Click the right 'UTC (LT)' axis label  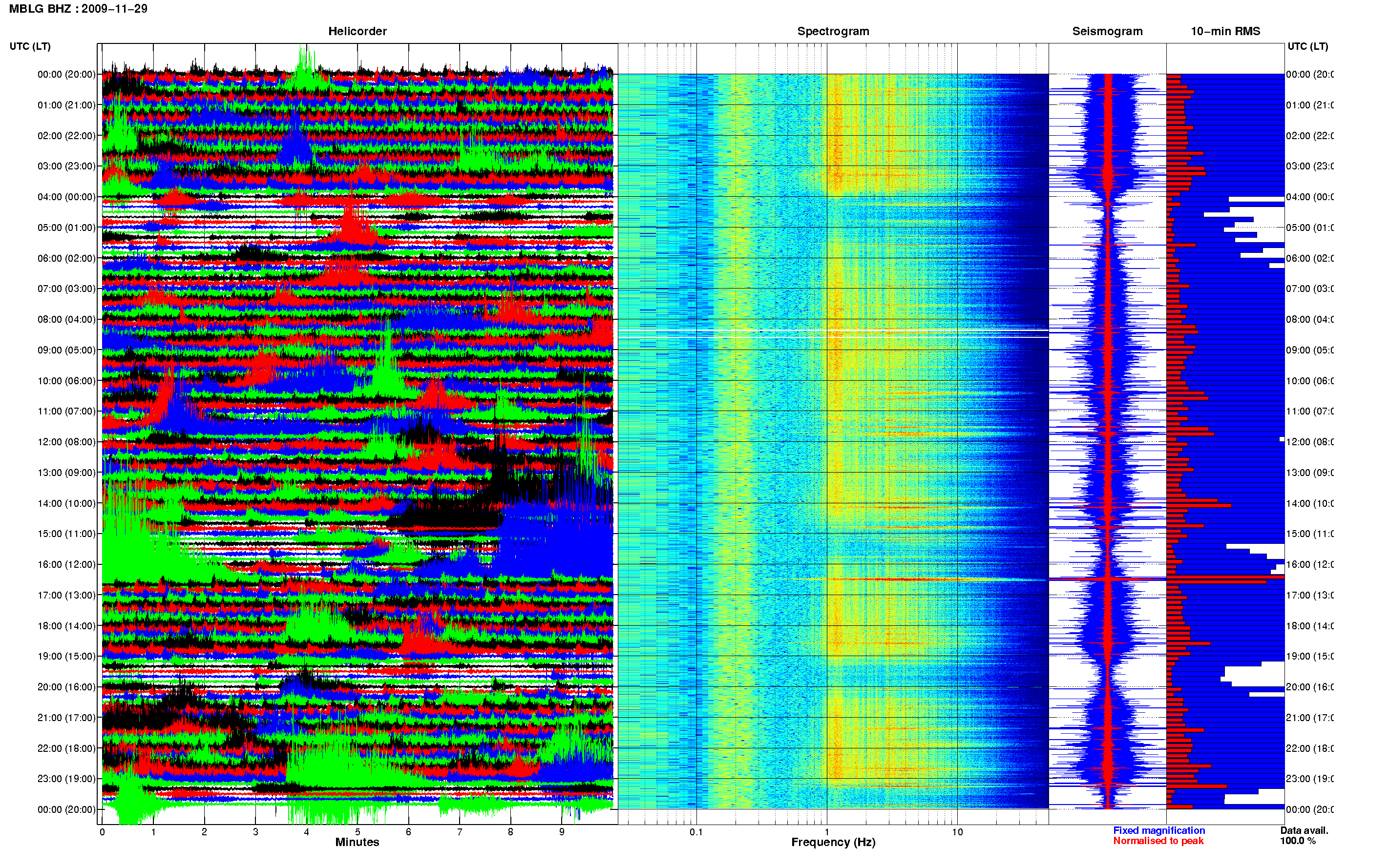pos(1307,46)
